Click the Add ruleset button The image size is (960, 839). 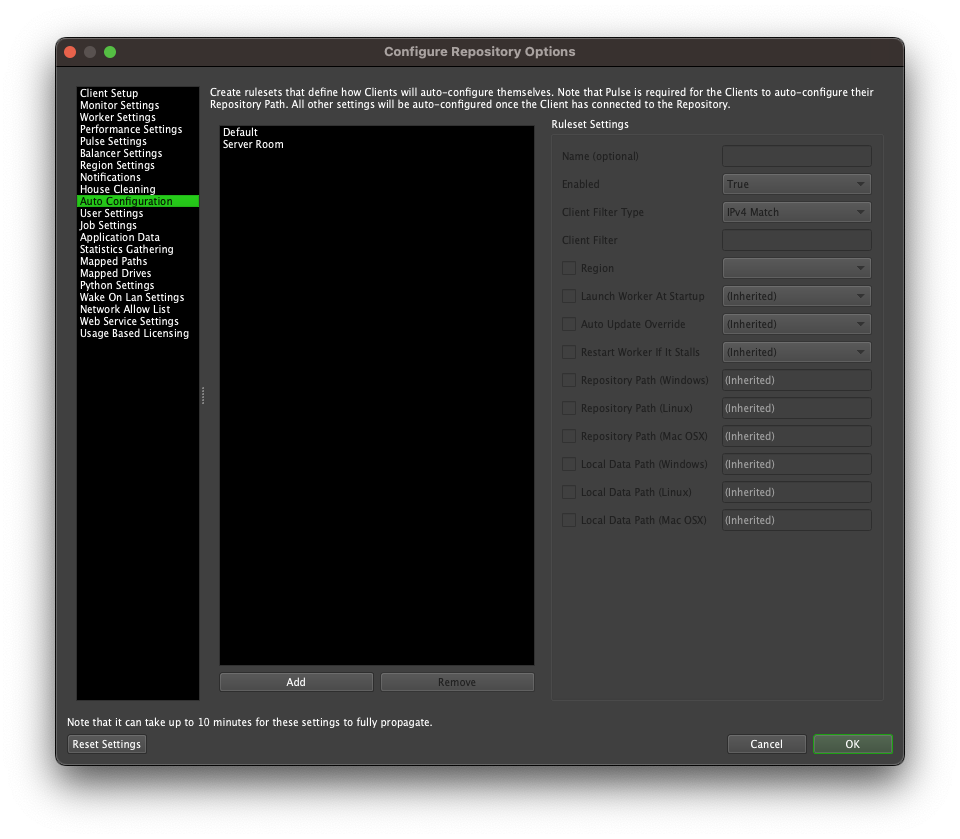[296, 682]
